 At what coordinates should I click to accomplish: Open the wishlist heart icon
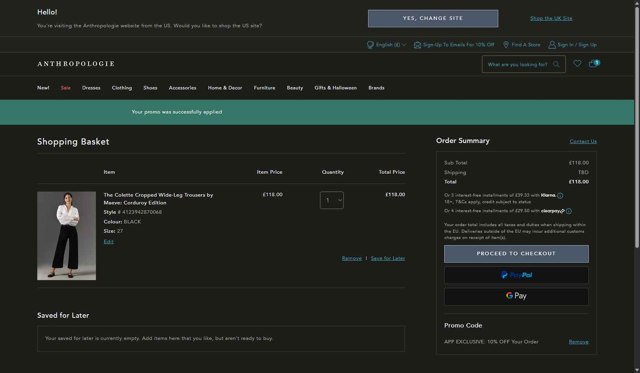pos(577,63)
